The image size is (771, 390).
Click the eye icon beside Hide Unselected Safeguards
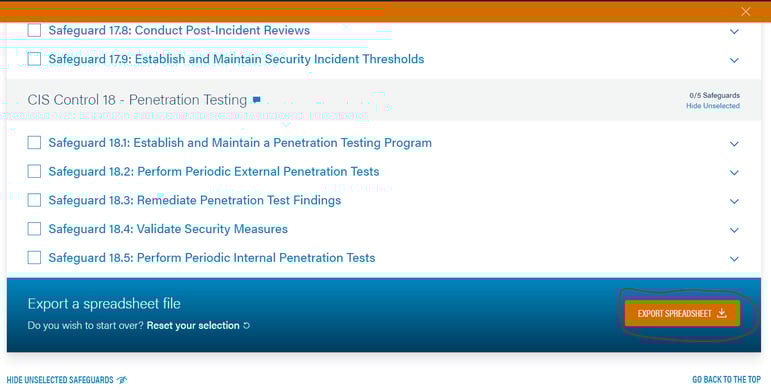pos(122,380)
